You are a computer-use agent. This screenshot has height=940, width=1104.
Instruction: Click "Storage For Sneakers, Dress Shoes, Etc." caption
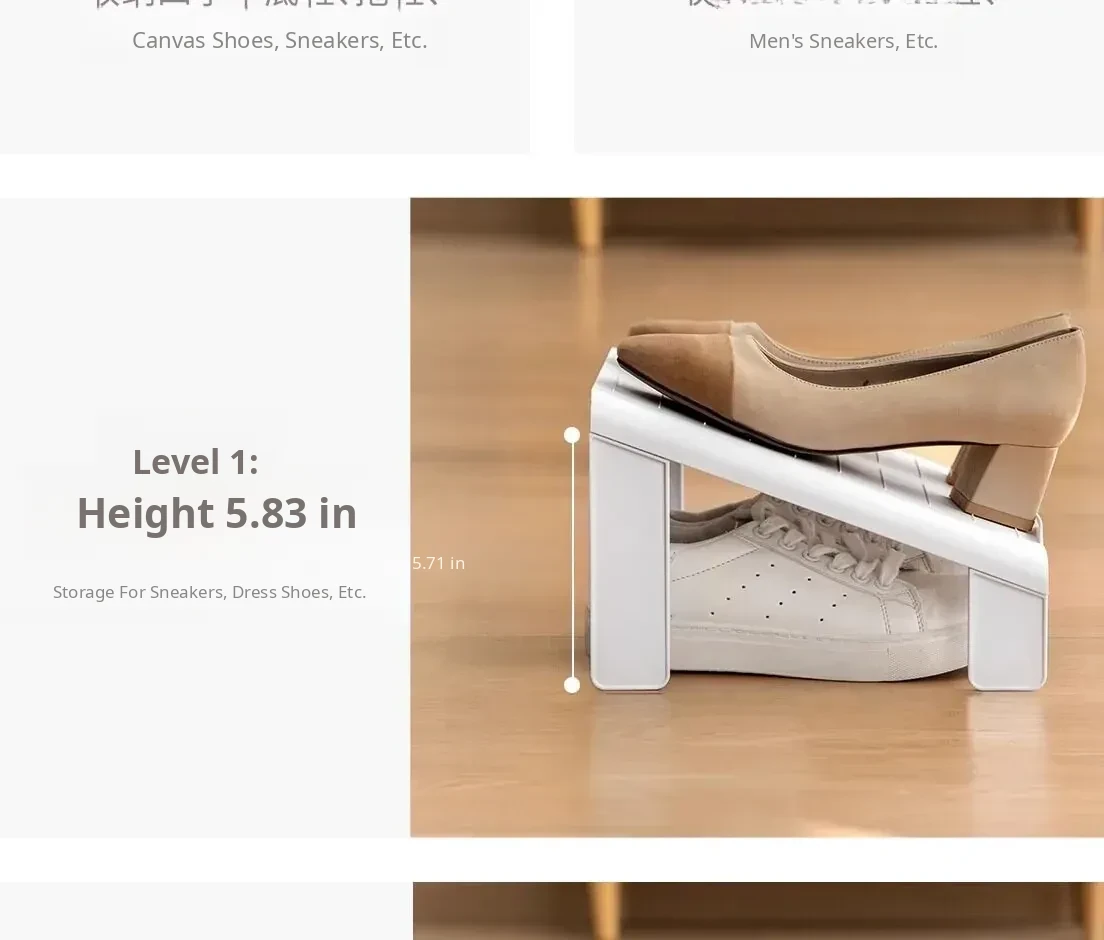coord(209,592)
